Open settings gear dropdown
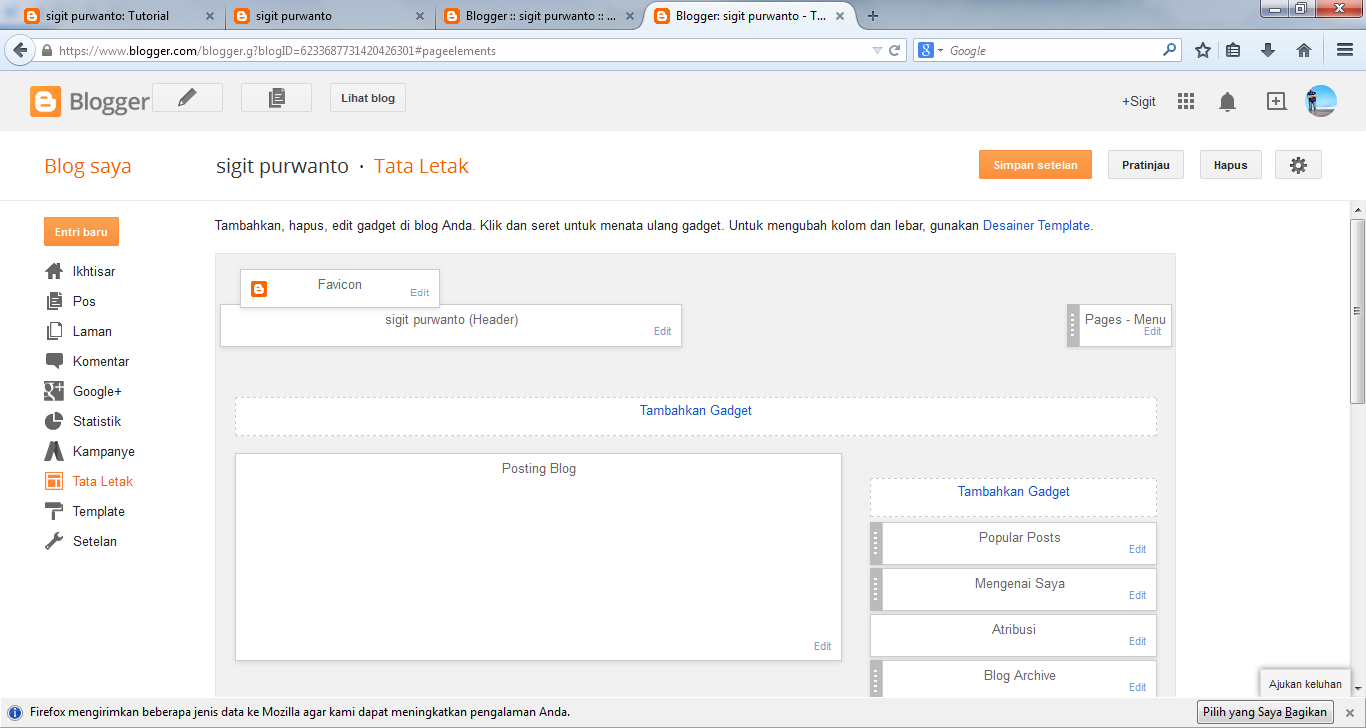 click(x=1298, y=165)
